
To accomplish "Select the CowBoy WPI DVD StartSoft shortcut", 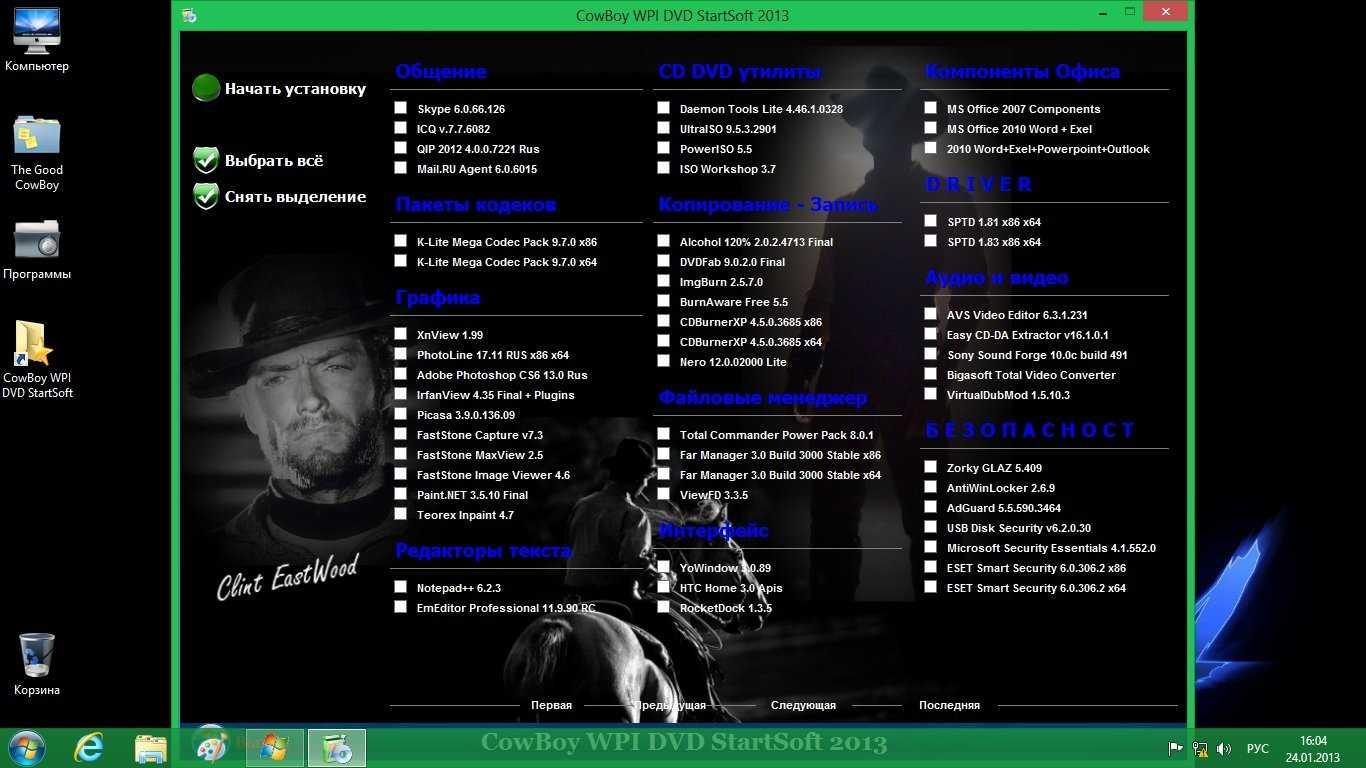I will (37, 360).
